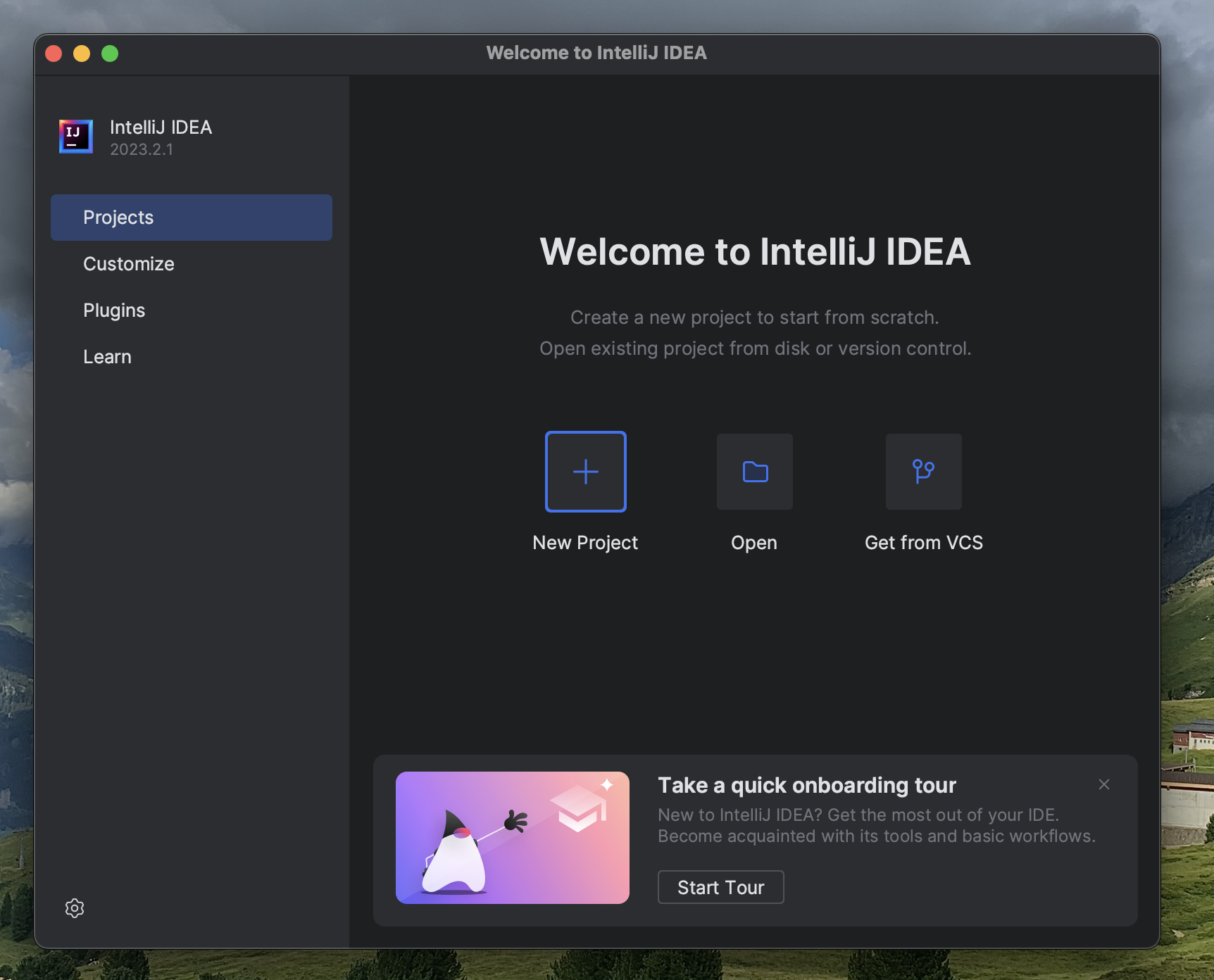Click the window title "Welcome to IntelliJ IDEA"
The width and height of the screenshot is (1214, 980).
pos(596,53)
